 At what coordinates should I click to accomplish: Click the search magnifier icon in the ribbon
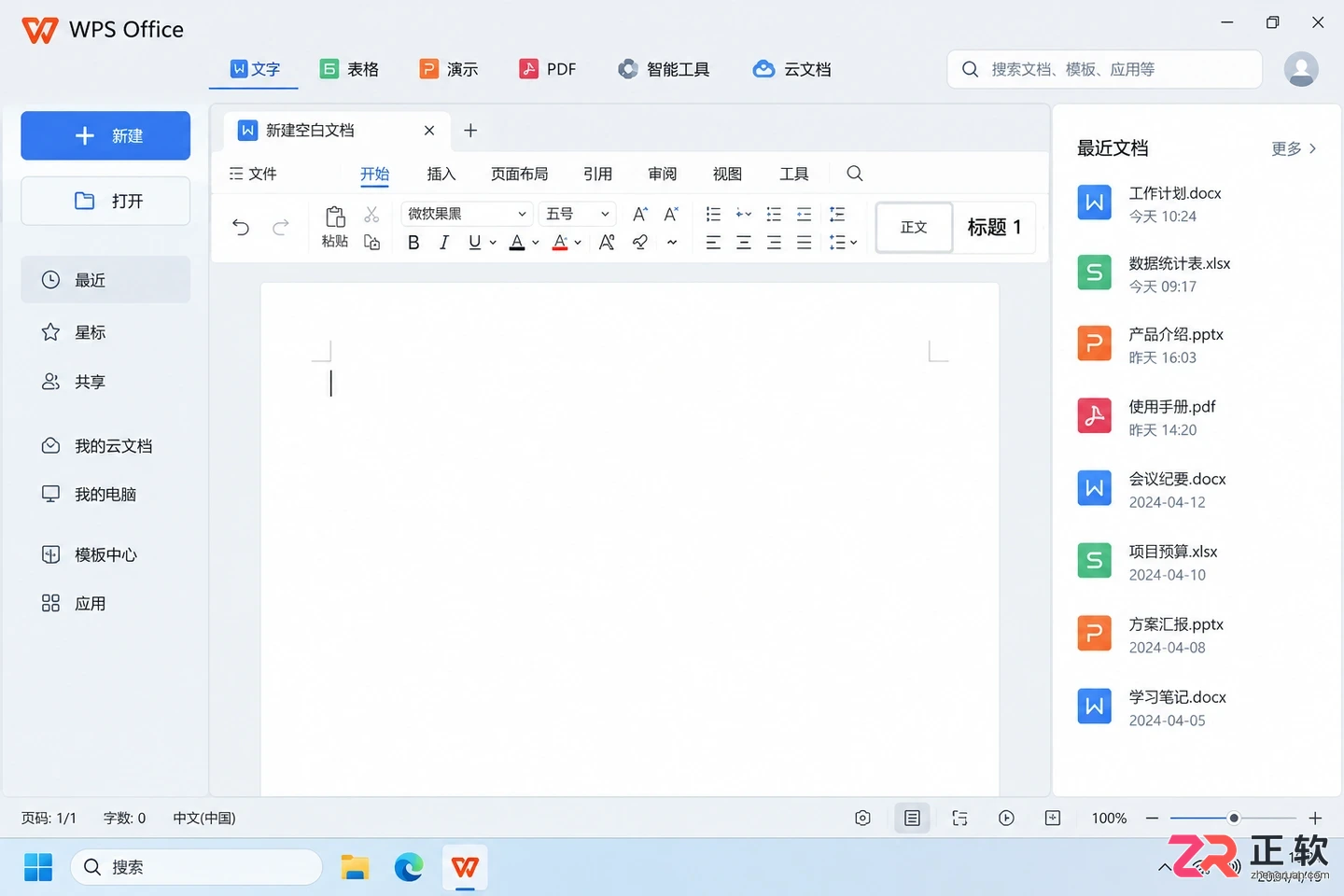coord(854,174)
